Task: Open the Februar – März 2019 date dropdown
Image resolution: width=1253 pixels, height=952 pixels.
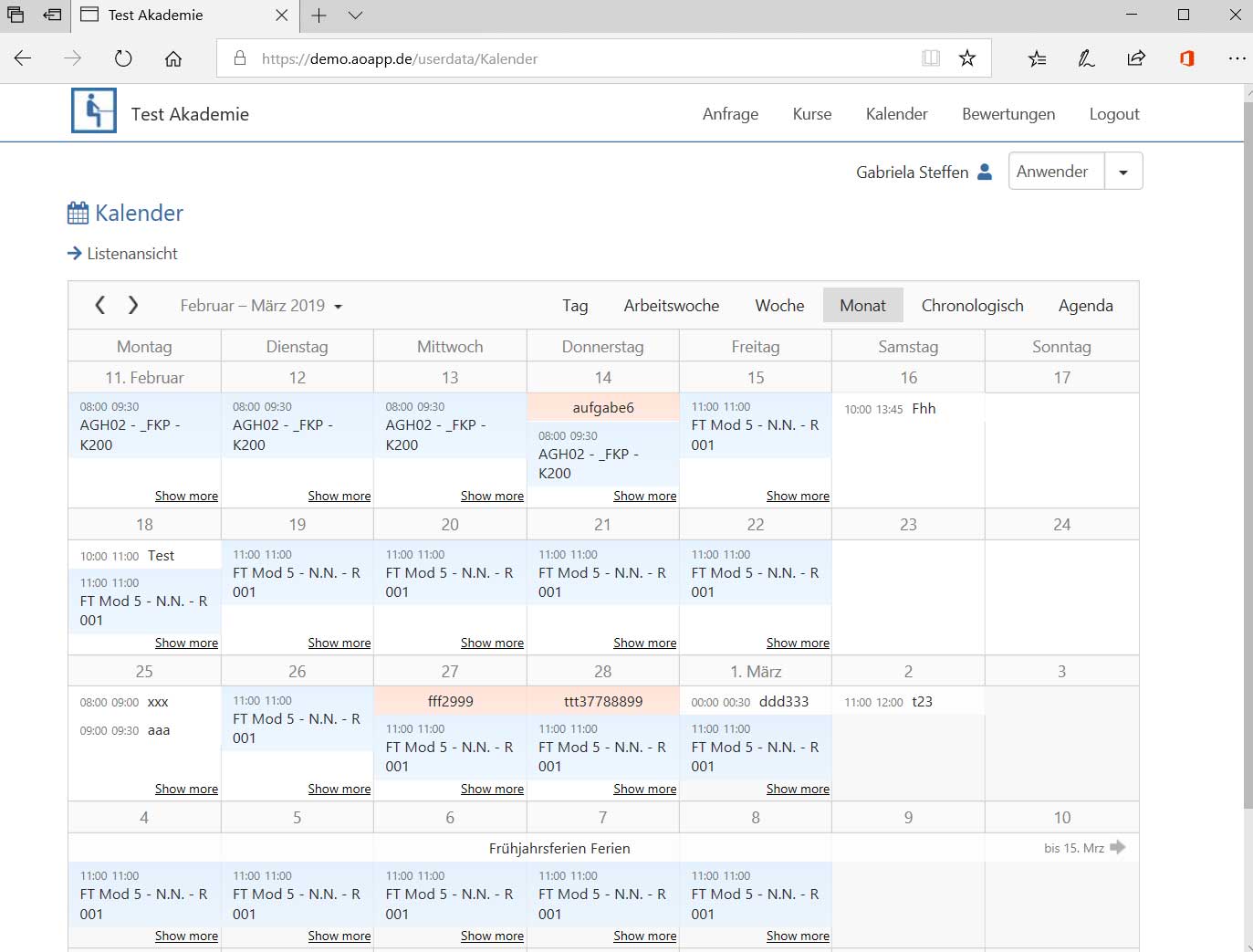Action: pyautogui.click(x=261, y=306)
